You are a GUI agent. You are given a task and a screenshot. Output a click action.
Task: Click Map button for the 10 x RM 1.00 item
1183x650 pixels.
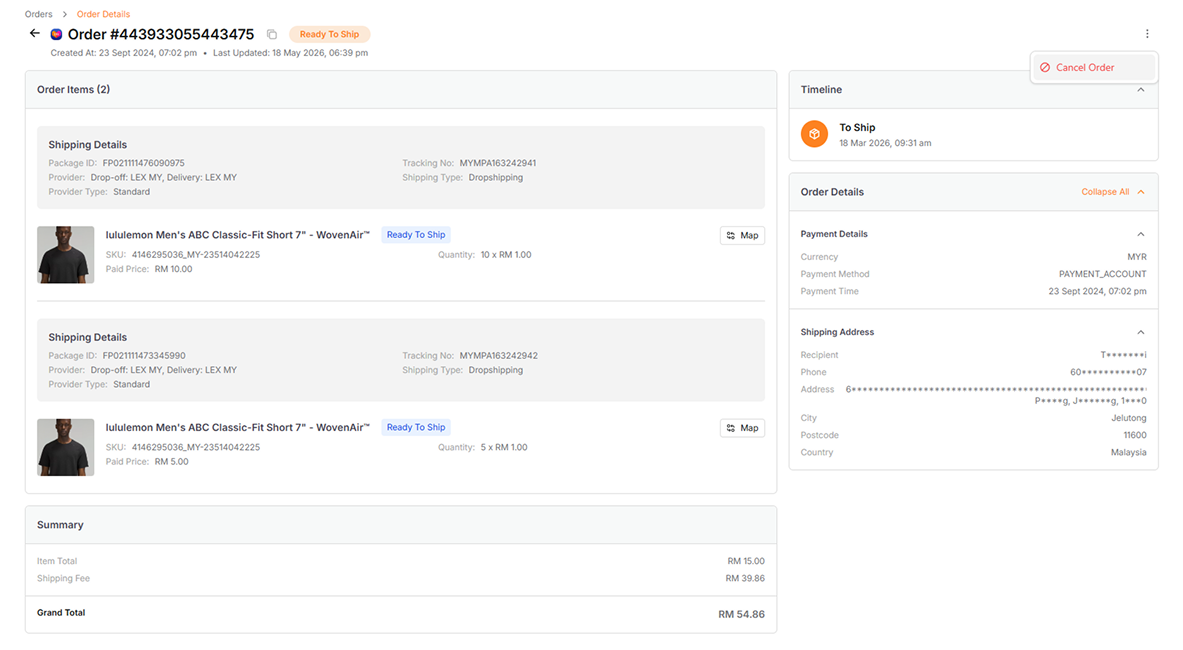742,235
